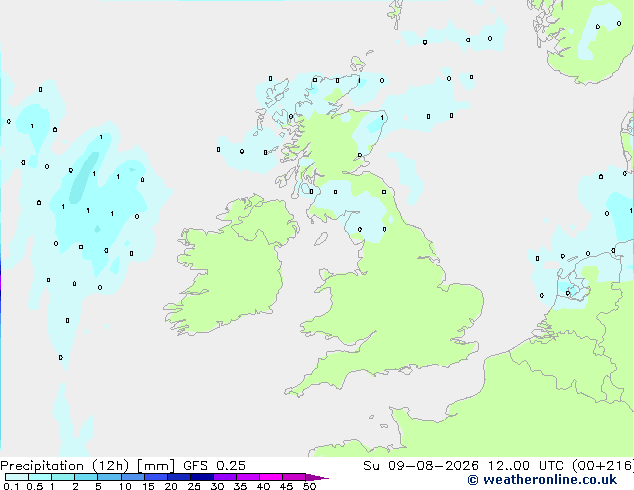Click the '12..00 UTC' time text
This screenshot has height=490, width=634.
click(x=525, y=466)
